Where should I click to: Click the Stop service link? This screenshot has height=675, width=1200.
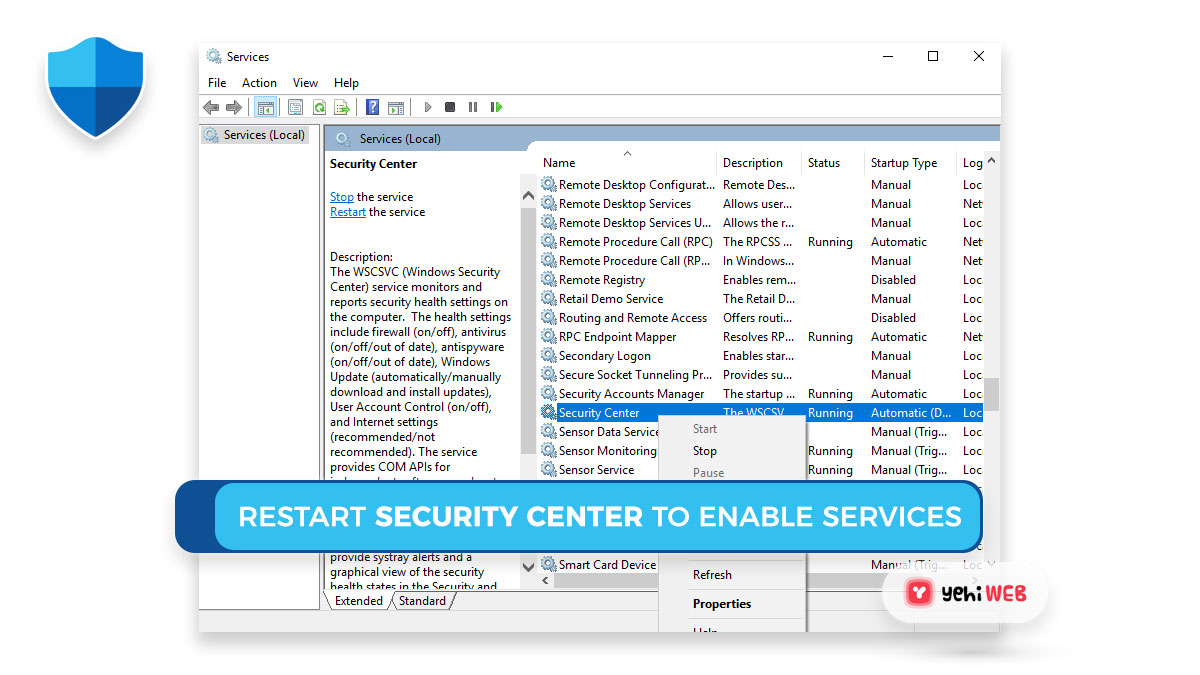pos(341,196)
